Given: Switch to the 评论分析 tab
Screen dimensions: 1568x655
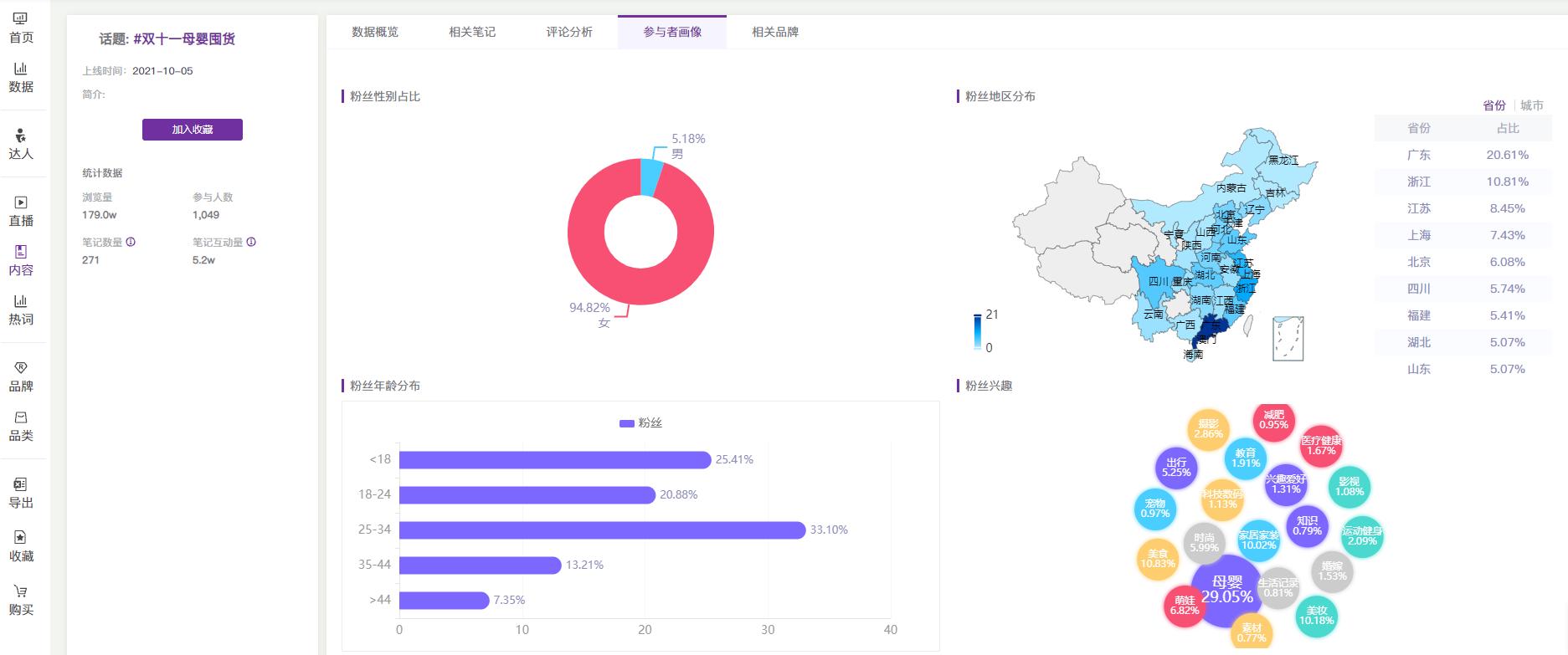Looking at the screenshot, I should (569, 32).
